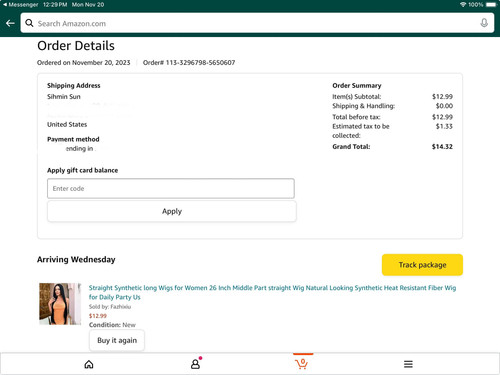Open the hamburger menu icon
This screenshot has width=500, height=375.
(x=408, y=364)
